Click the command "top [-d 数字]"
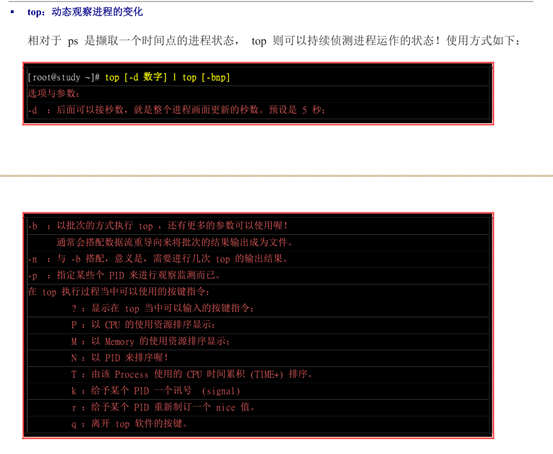This screenshot has width=553, height=454. pyautogui.click(x=136, y=77)
